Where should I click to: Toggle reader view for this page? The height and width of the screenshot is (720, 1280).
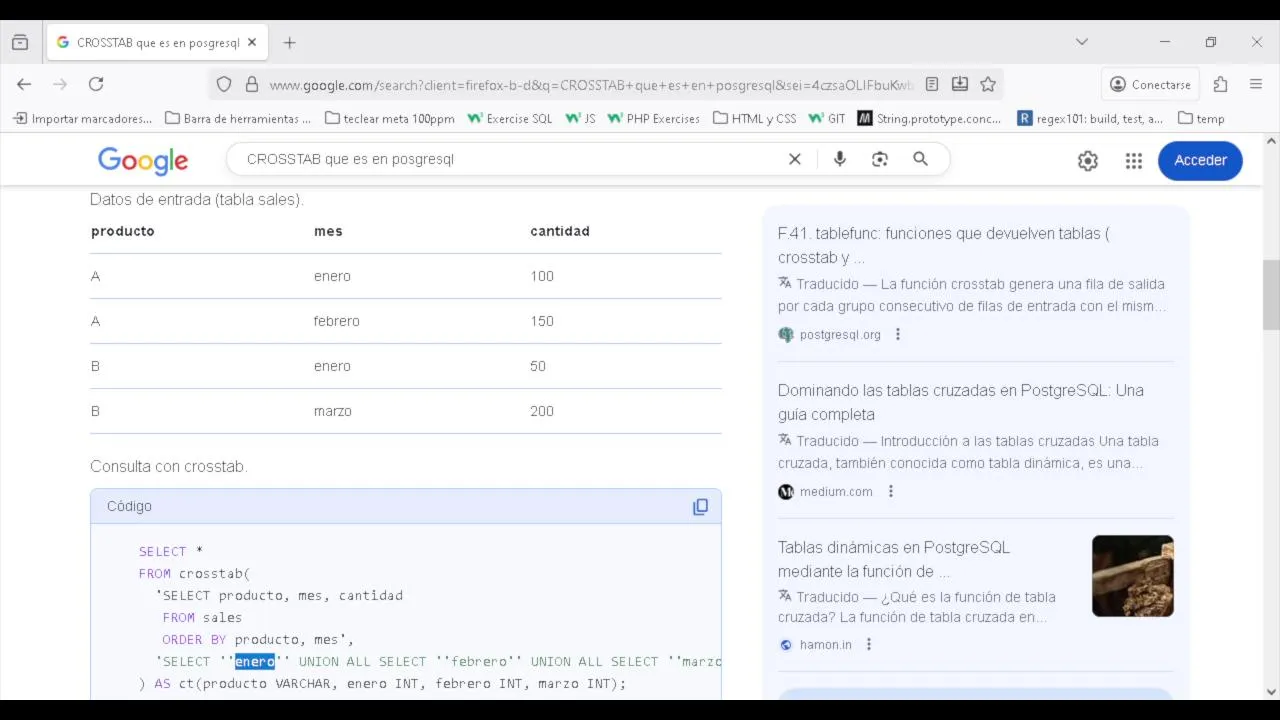point(932,85)
